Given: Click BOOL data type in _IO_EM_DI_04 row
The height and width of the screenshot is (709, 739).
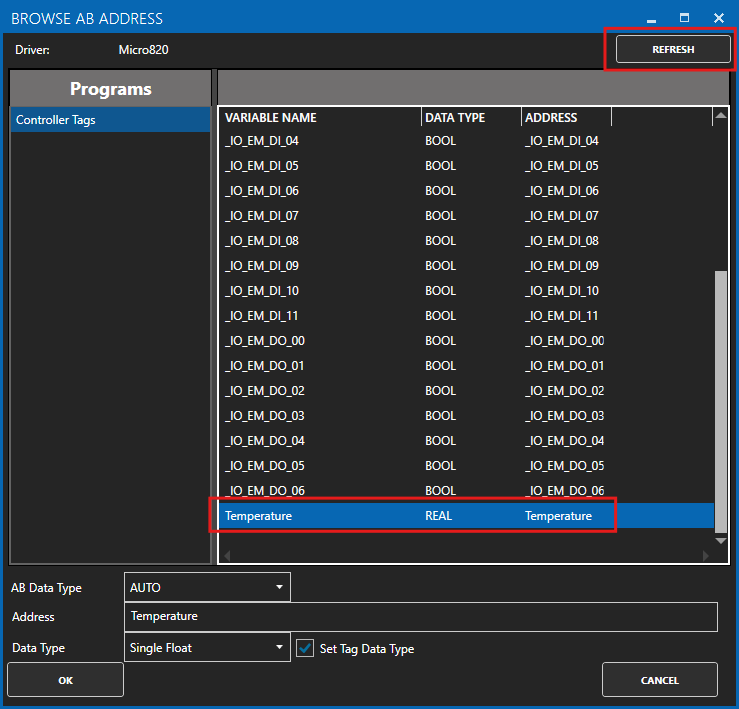Looking at the screenshot, I should click(x=440, y=140).
